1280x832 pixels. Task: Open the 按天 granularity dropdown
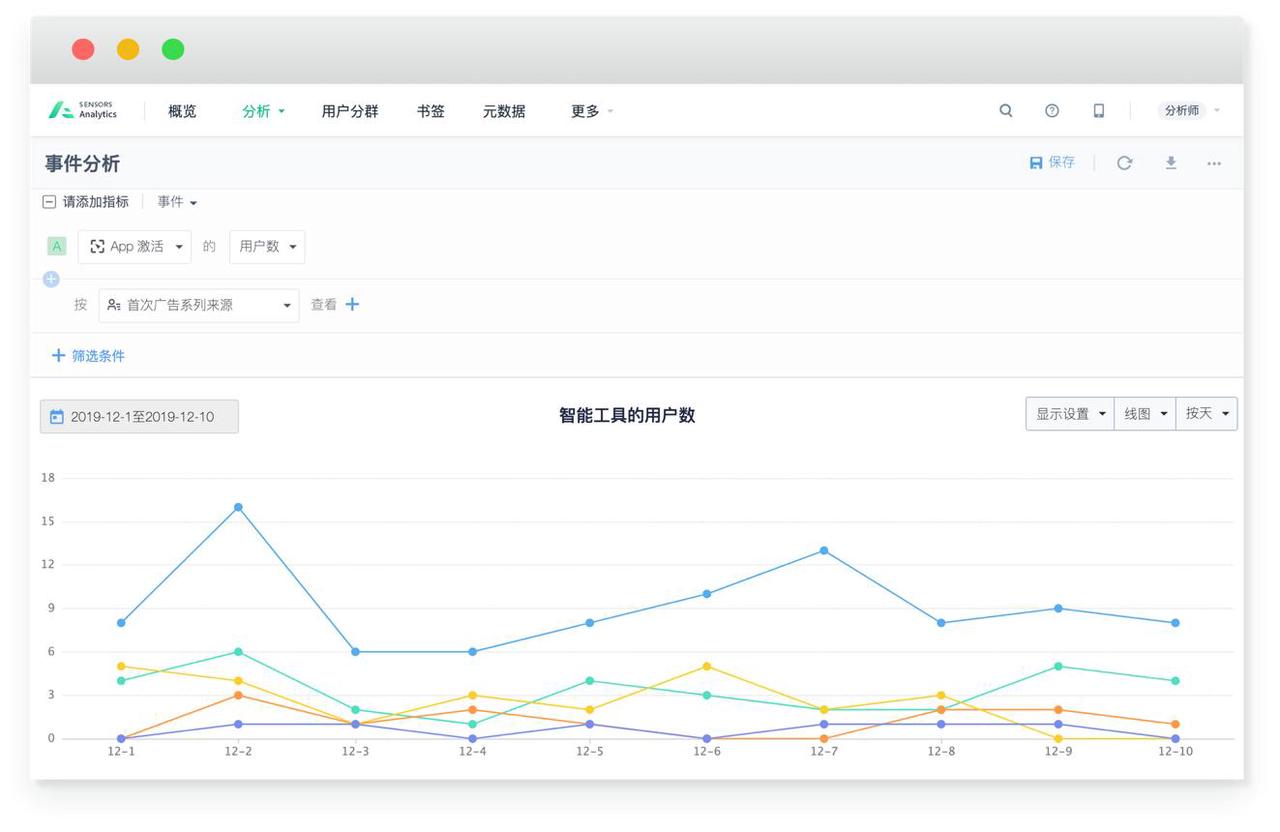tap(1207, 414)
